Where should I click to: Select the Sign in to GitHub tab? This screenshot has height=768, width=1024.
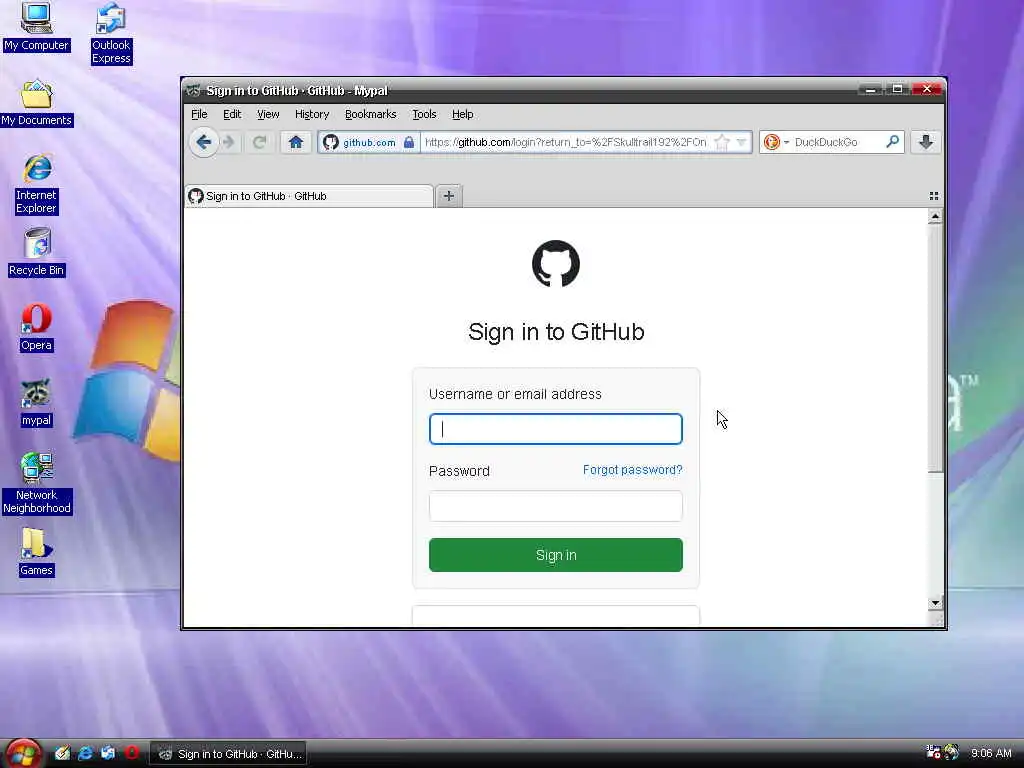(309, 196)
